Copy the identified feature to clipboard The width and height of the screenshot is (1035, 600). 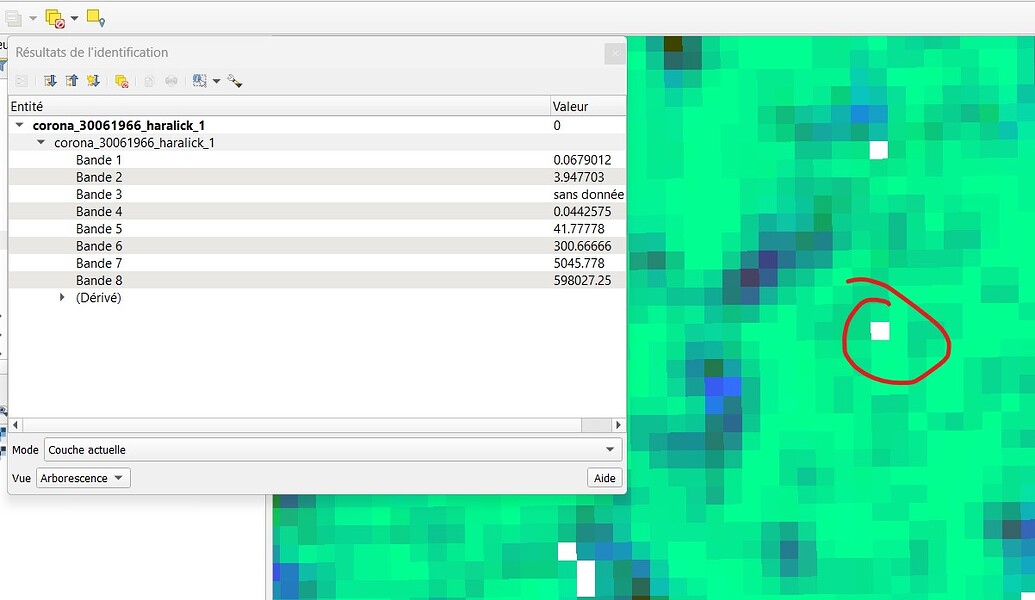point(148,80)
